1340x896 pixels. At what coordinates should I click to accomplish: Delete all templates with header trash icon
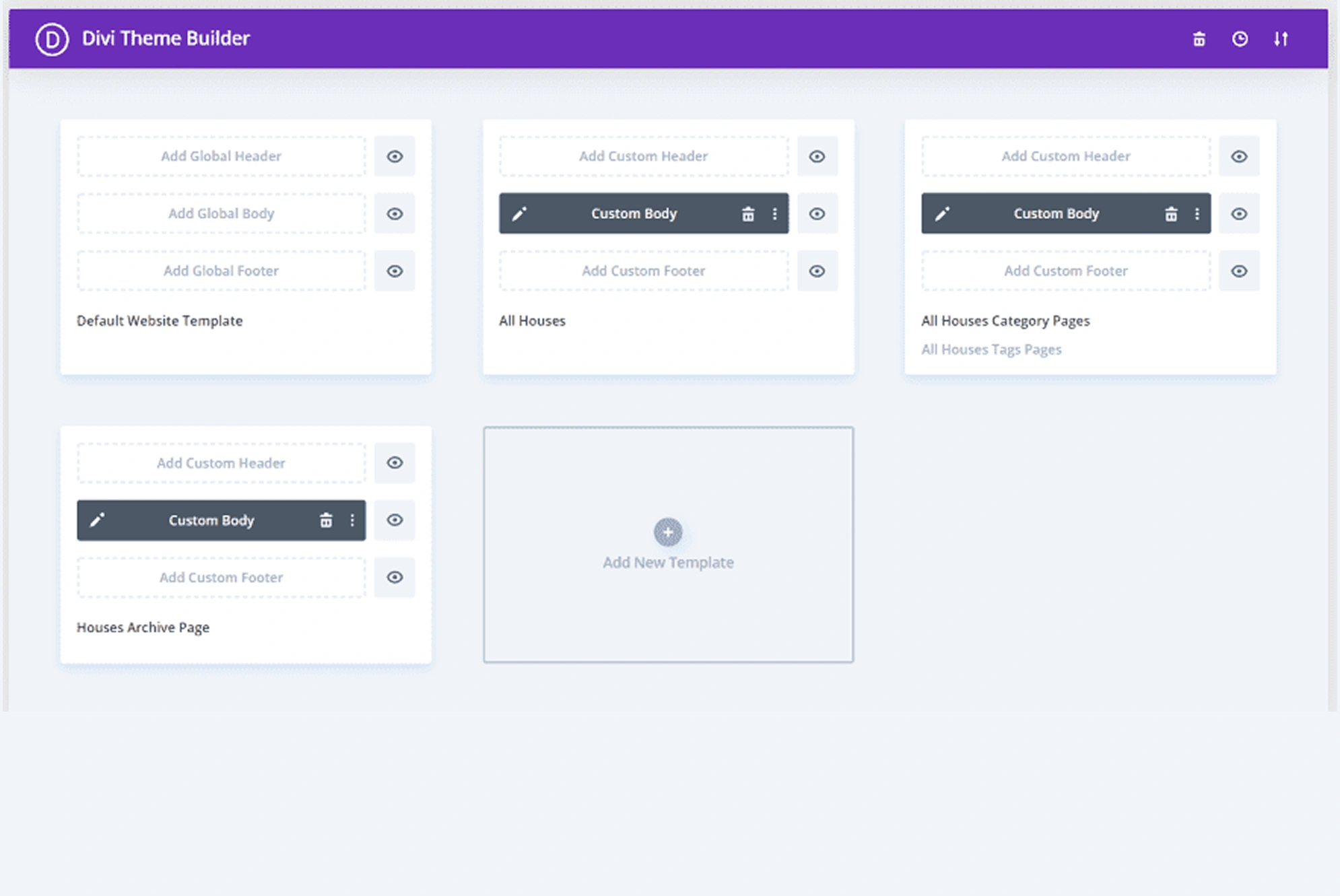tap(1199, 39)
